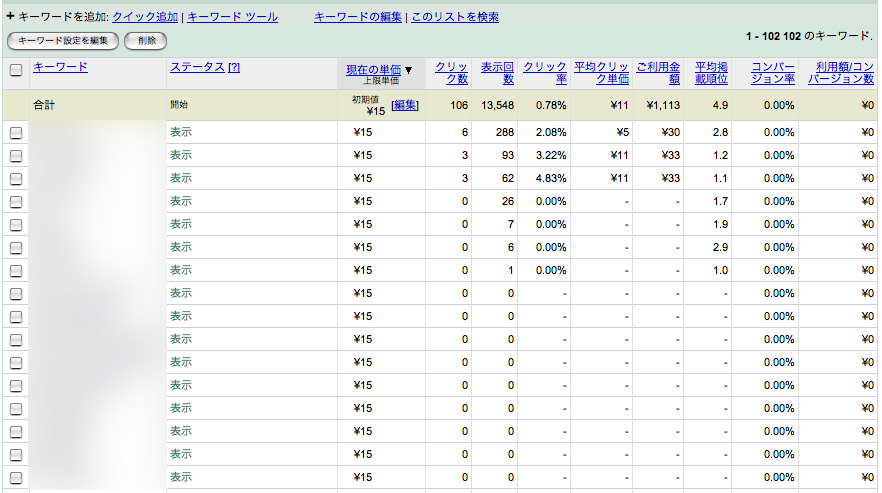Tick the checkbox for the 26 impressions row
The image size is (882, 493).
coord(16,202)
